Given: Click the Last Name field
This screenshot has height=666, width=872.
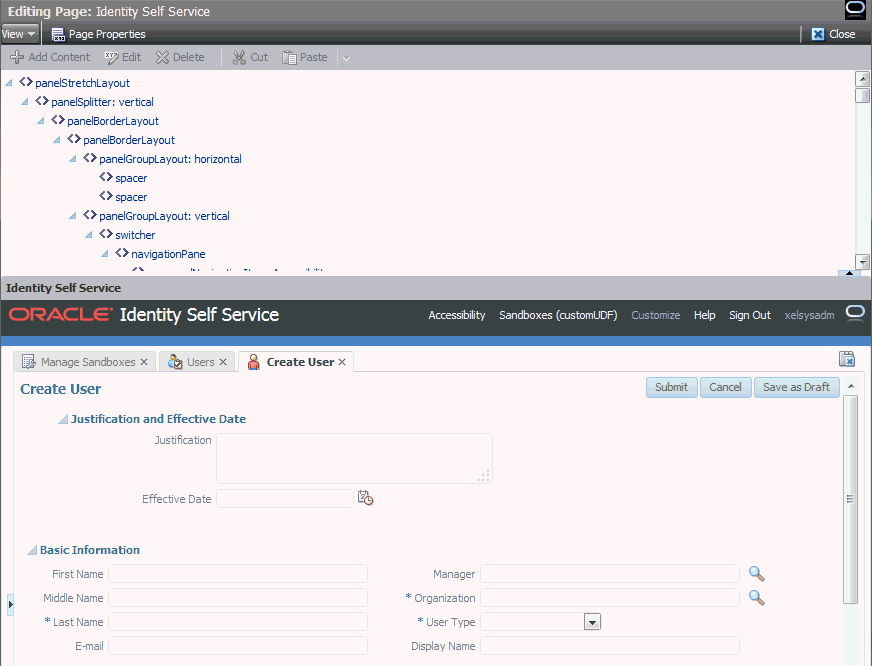Looking at the screenshot, I should click(238, 622).
